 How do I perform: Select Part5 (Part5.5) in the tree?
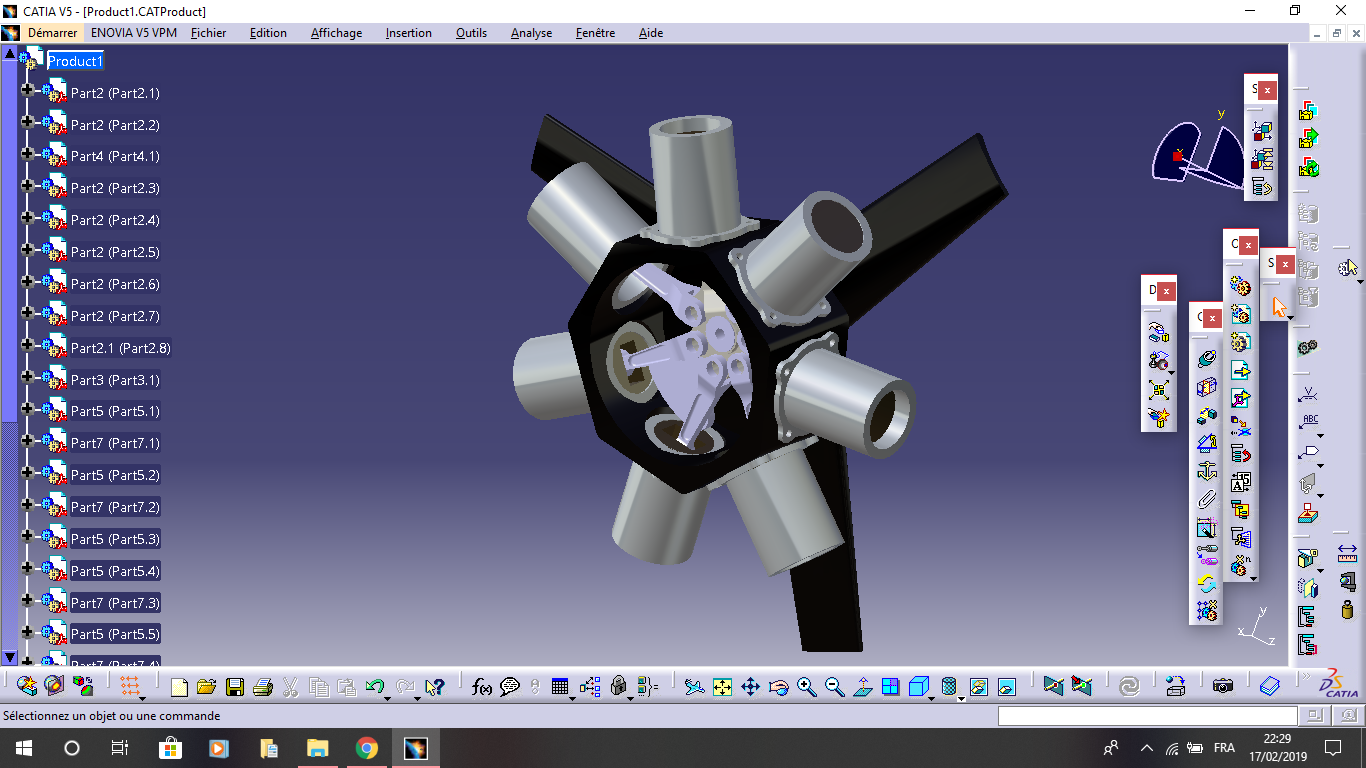[115, 634]
